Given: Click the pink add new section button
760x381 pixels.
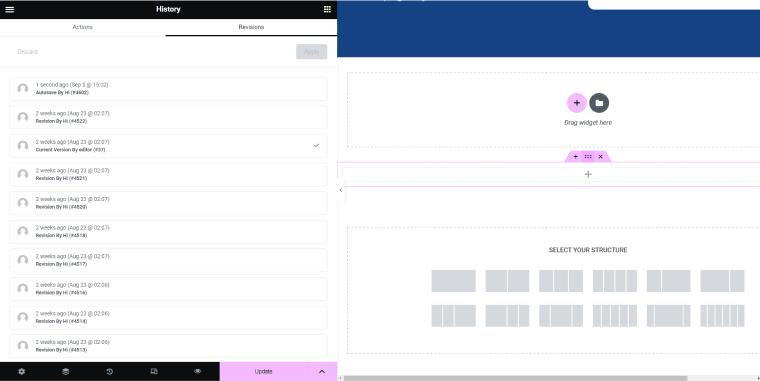Looking at the screenshot, I should coord(577,103).
